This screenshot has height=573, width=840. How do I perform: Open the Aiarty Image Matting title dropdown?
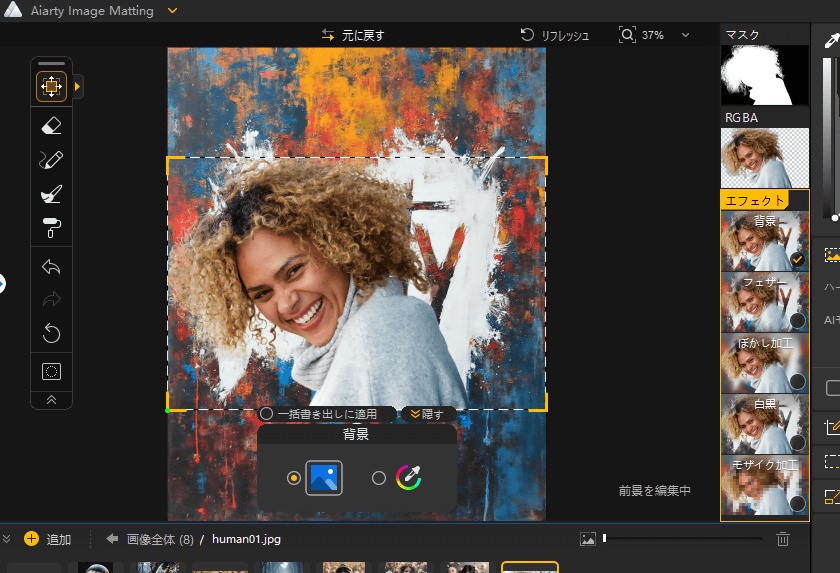[173, 11]
